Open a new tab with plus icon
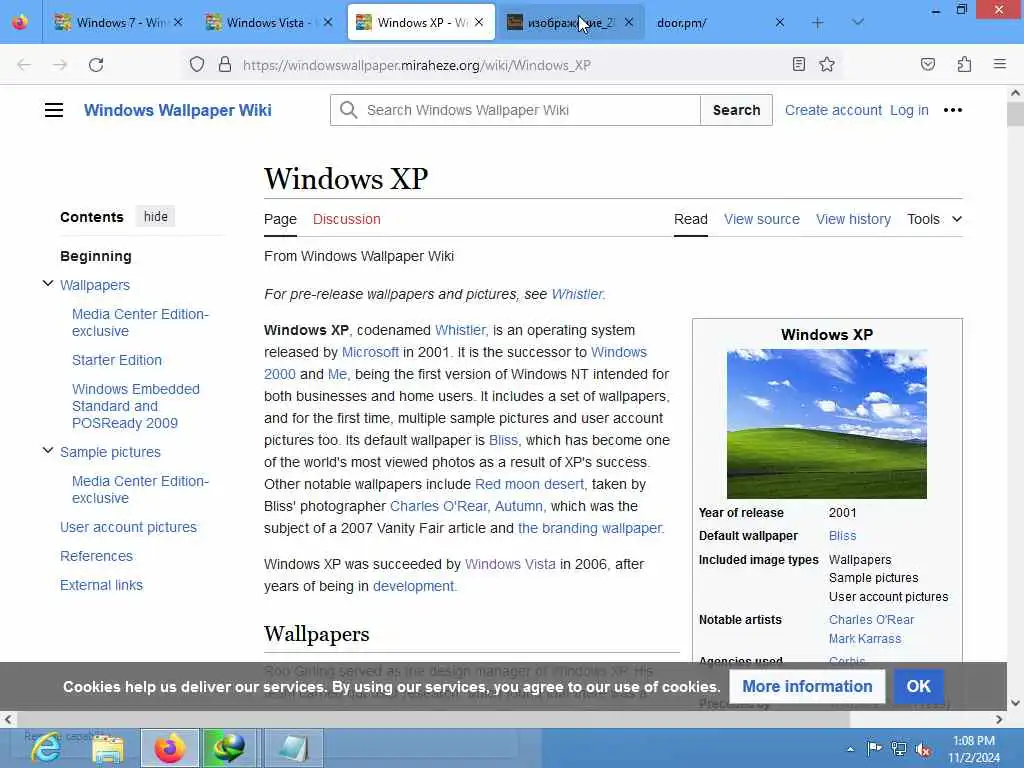Viewport: 1024px width, 768px height. (818, 23)
